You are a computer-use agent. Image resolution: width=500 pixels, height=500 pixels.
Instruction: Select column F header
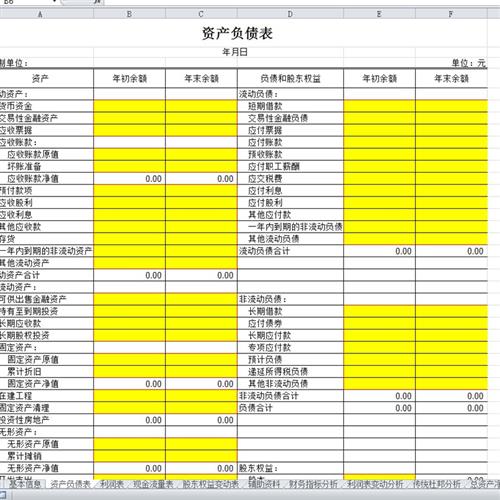451,14
